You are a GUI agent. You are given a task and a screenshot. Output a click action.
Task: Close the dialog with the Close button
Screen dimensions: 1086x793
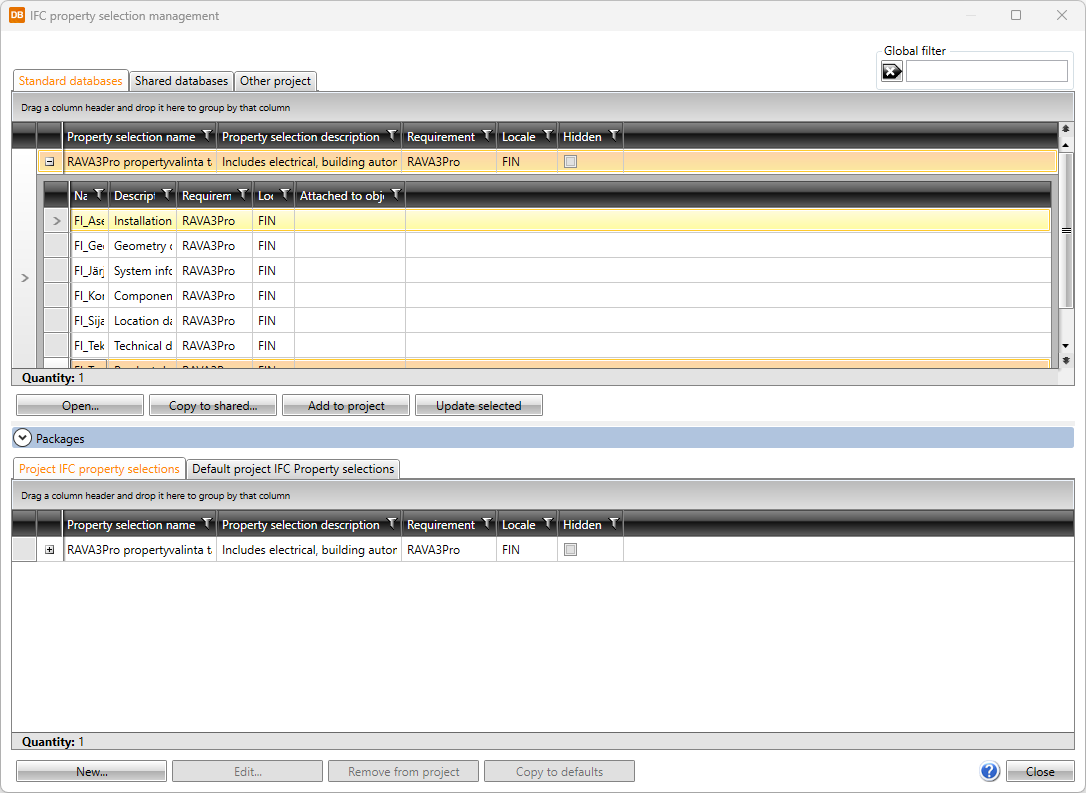click(1040, 772)
